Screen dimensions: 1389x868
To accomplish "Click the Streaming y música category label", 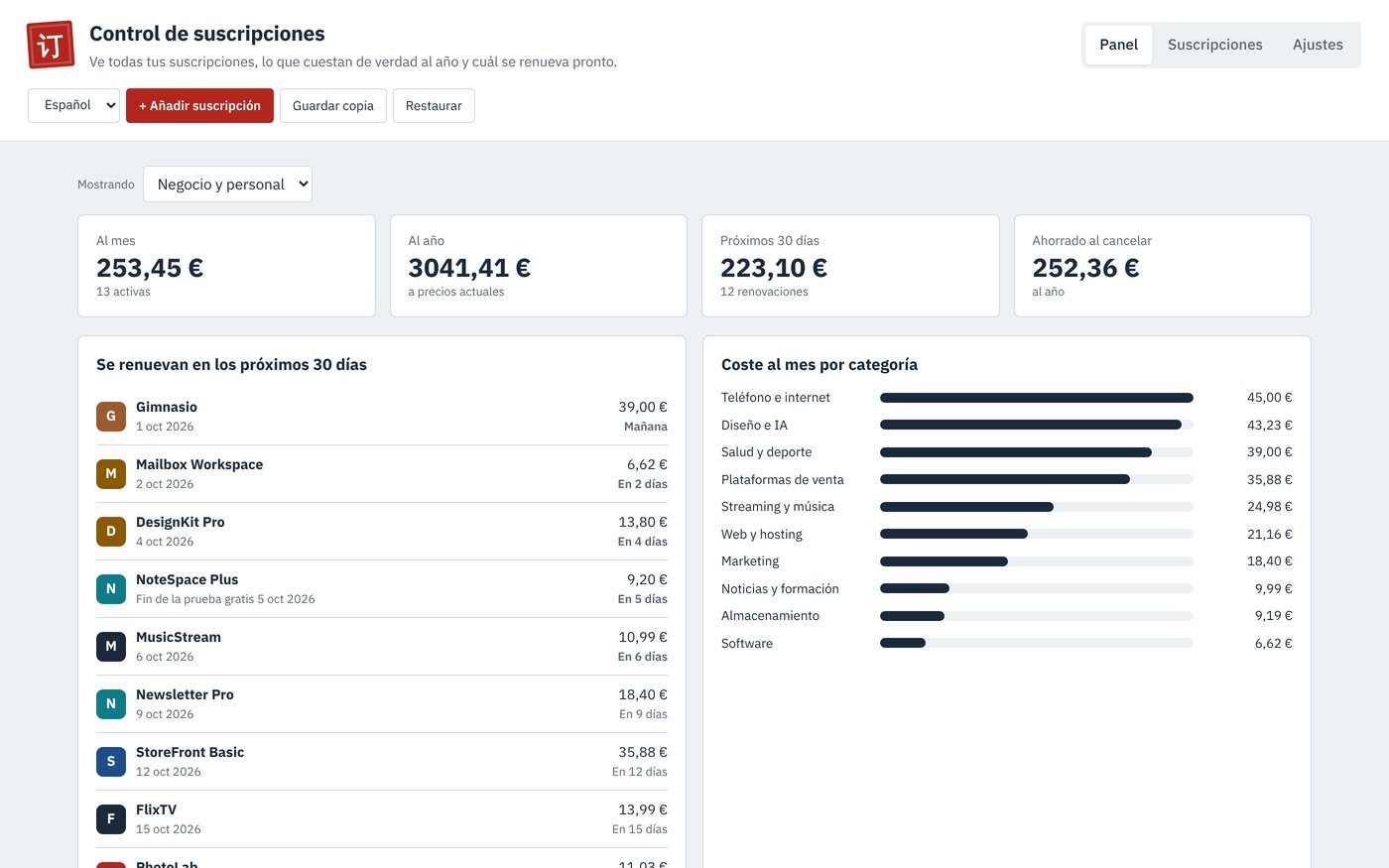I will tap(778, 507).
